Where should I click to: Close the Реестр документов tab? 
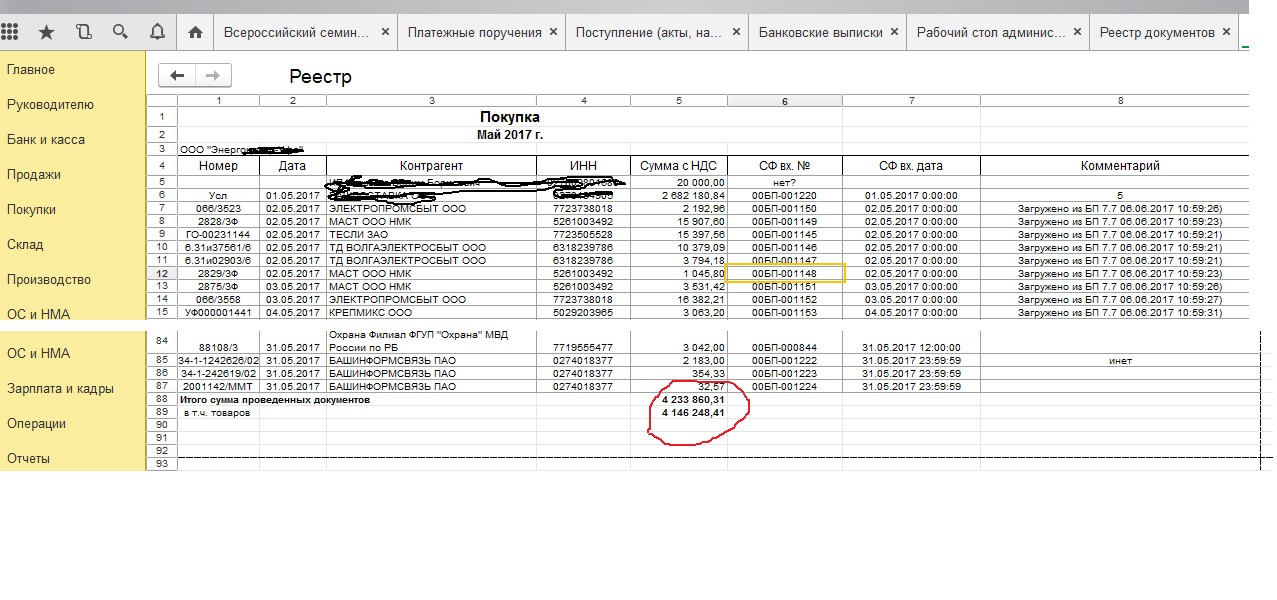pyautogui.click(x=1226, y=32)
